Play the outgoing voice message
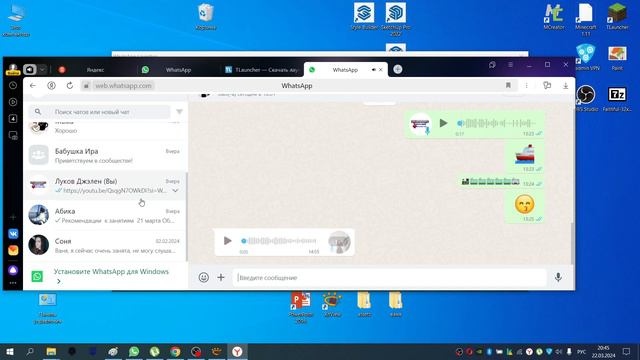The image size is (640, 360). click(x=443, y=123)
